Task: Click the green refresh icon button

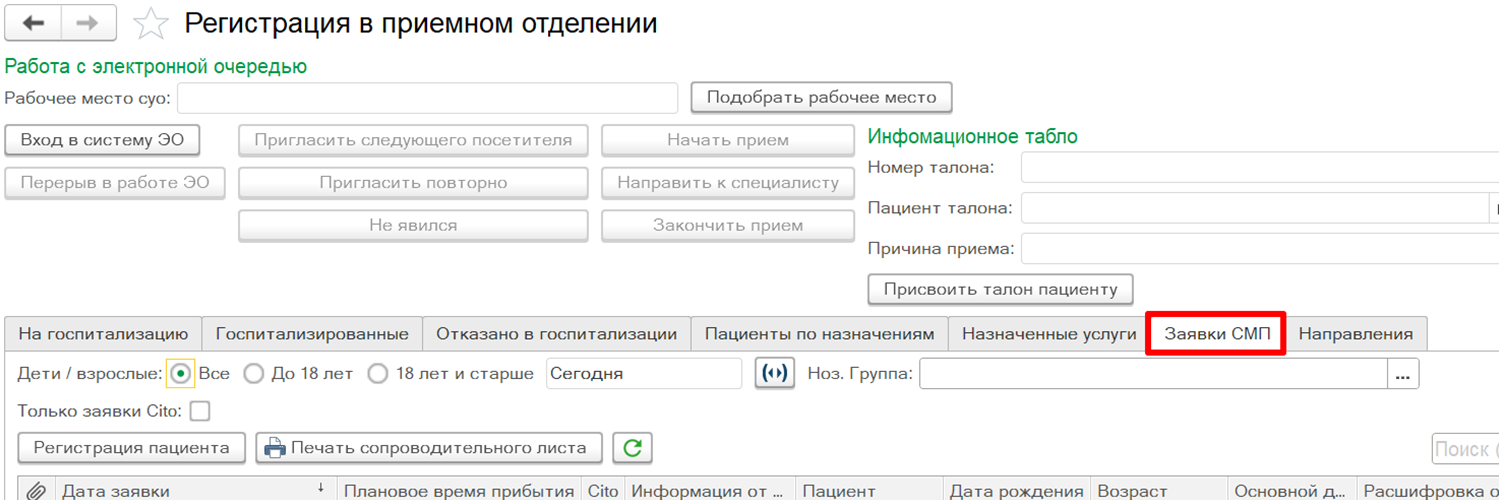Action: coord(632,448)
